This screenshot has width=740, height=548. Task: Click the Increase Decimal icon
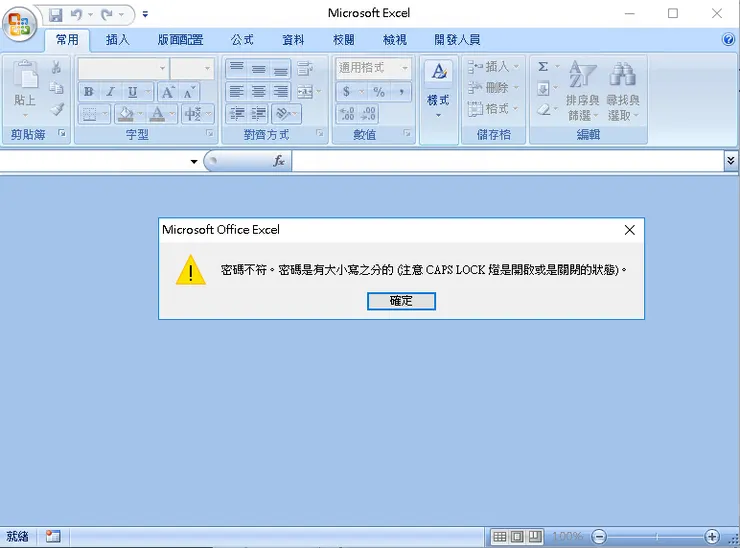(x=347, y=114)
